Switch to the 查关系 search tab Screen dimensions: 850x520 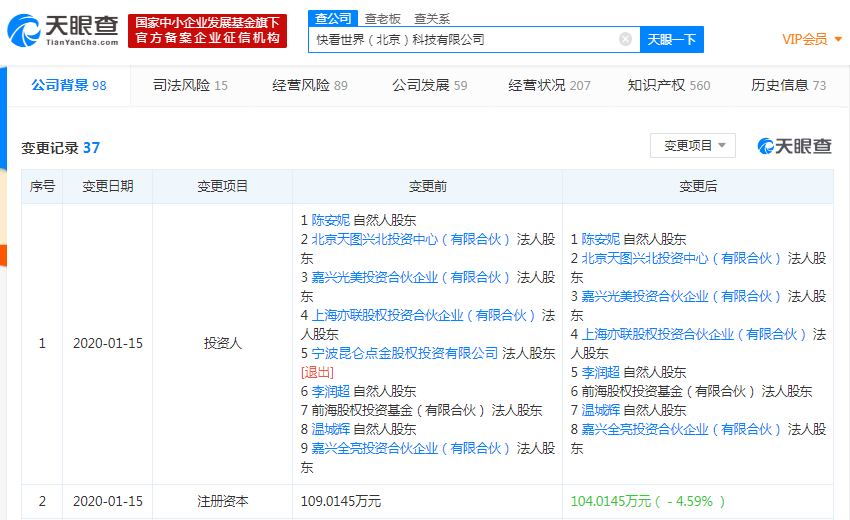pos(431,18)
